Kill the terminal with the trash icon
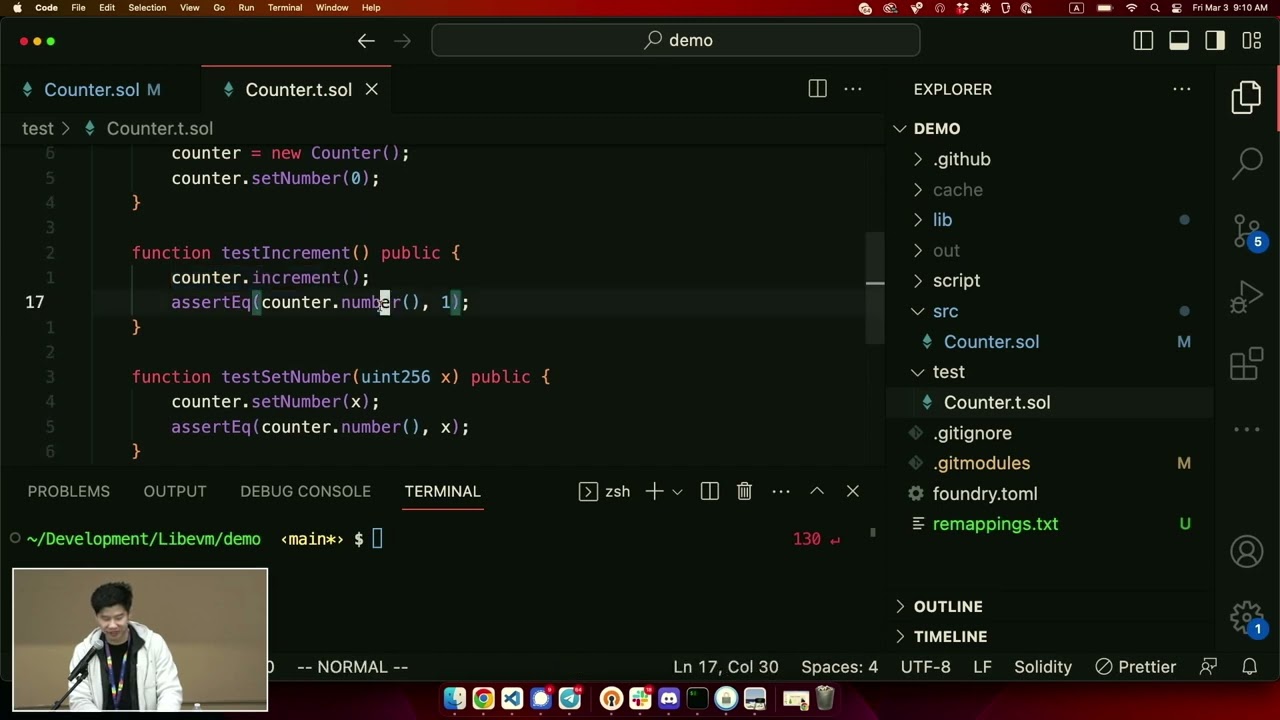 coord(744,491)
